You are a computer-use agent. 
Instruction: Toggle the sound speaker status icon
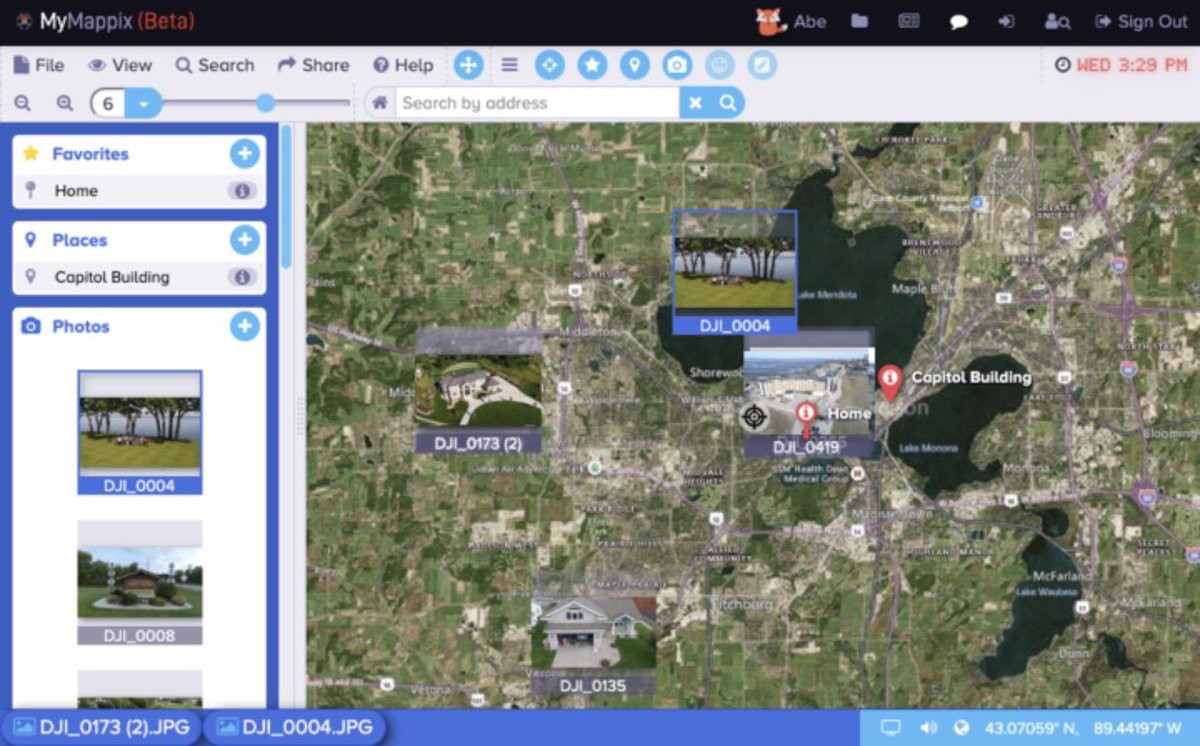pyautogui.click(x=928, y=728)
